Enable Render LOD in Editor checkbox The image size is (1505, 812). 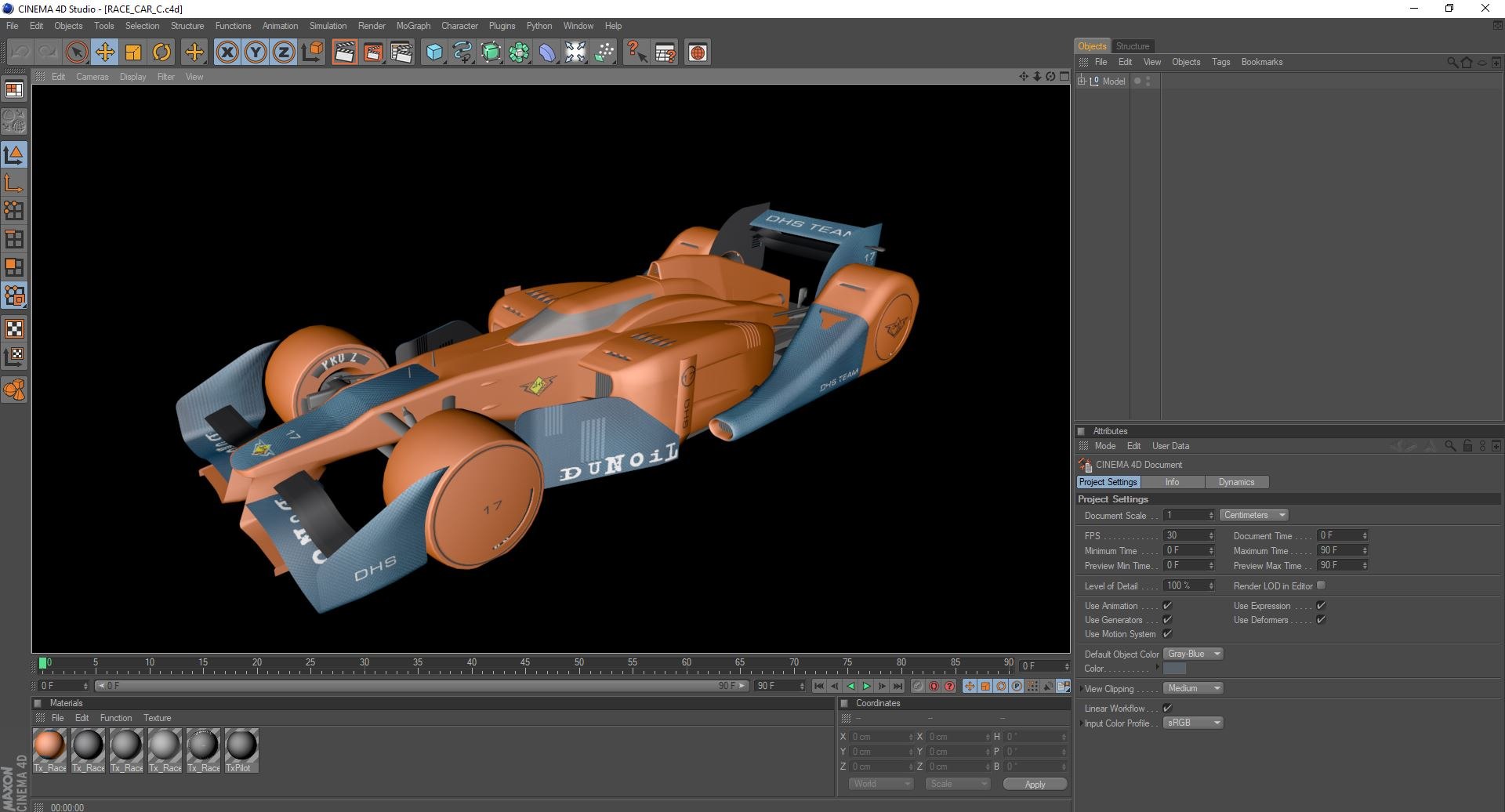1321,585
